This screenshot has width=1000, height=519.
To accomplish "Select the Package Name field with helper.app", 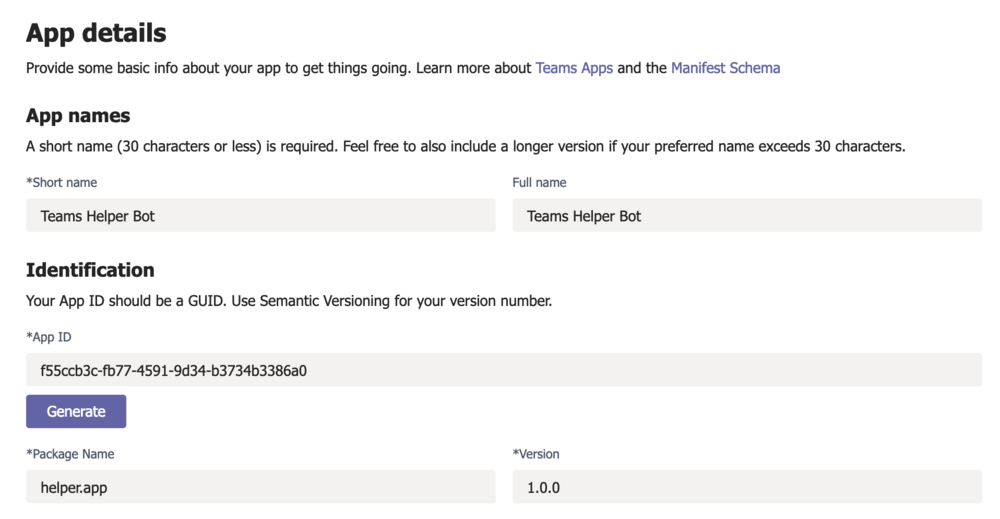I will coord(261,487).
